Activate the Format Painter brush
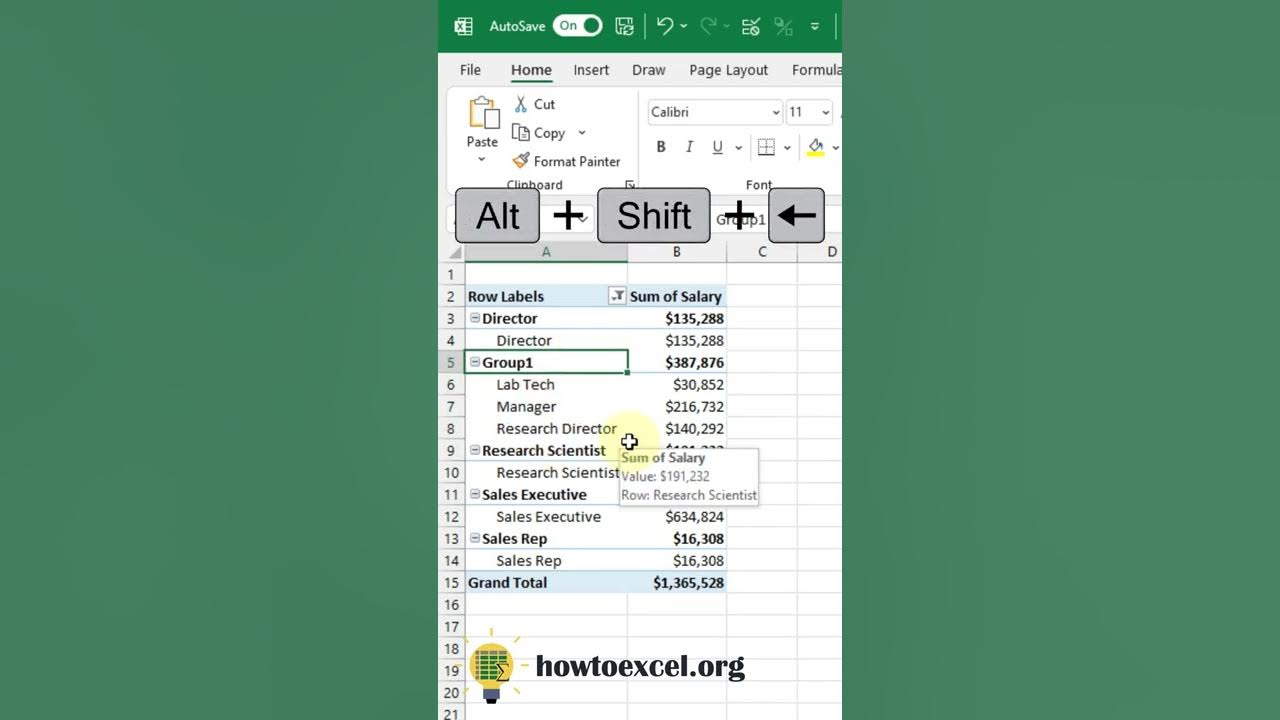Image resolution: width=1280 pixels, height=720 pixels. point(520,161)
